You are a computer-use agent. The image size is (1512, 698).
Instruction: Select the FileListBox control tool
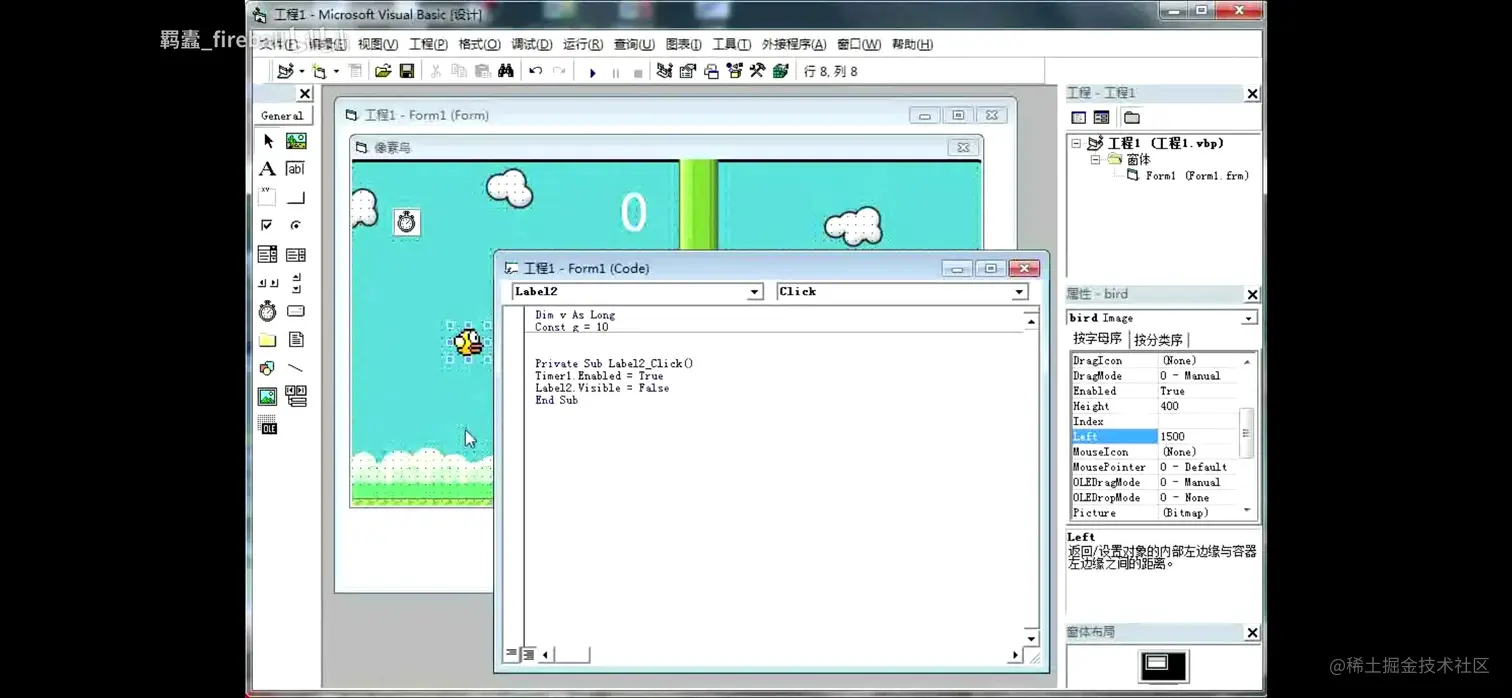(x=296, y=340)
